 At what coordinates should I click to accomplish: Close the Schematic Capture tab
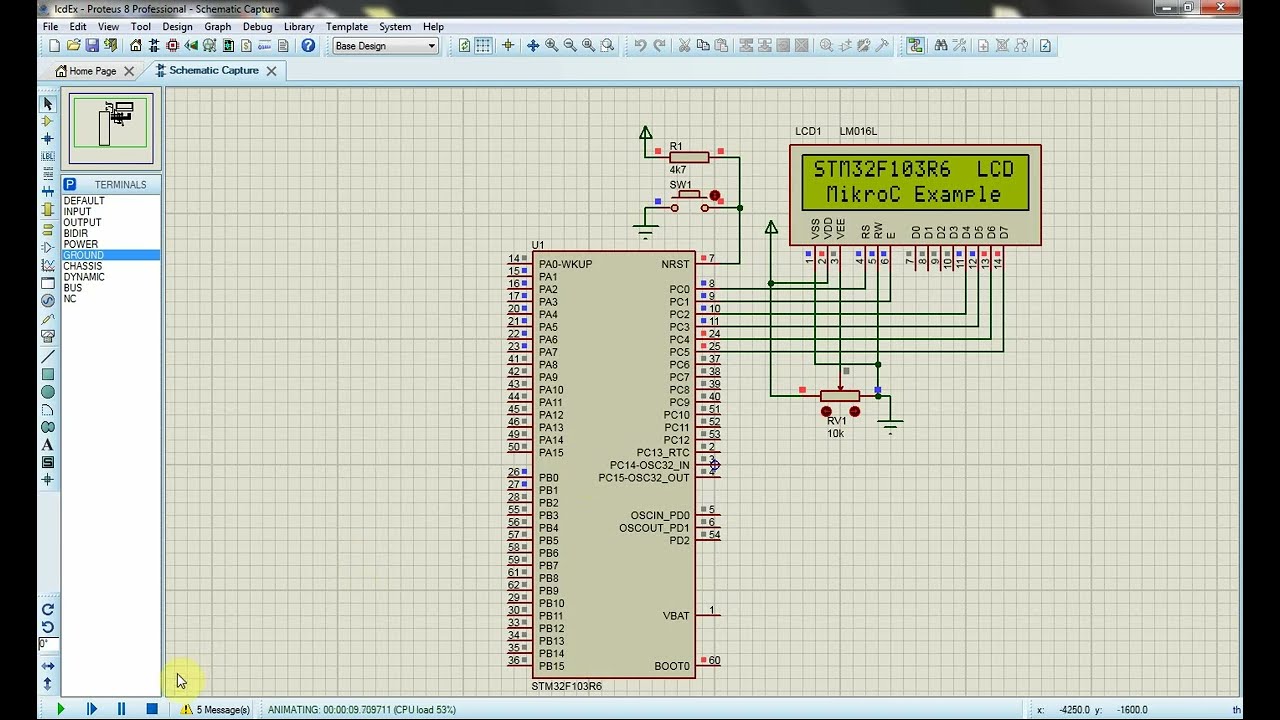[271, 71]
